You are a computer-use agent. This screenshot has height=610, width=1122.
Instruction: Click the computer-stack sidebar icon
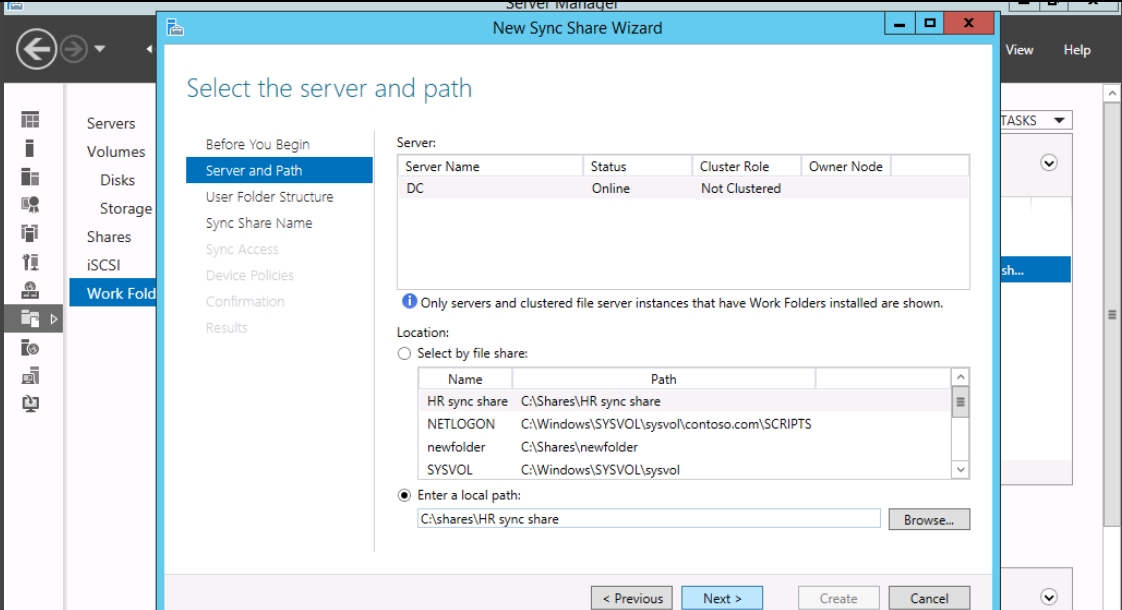tap(30, 376)
